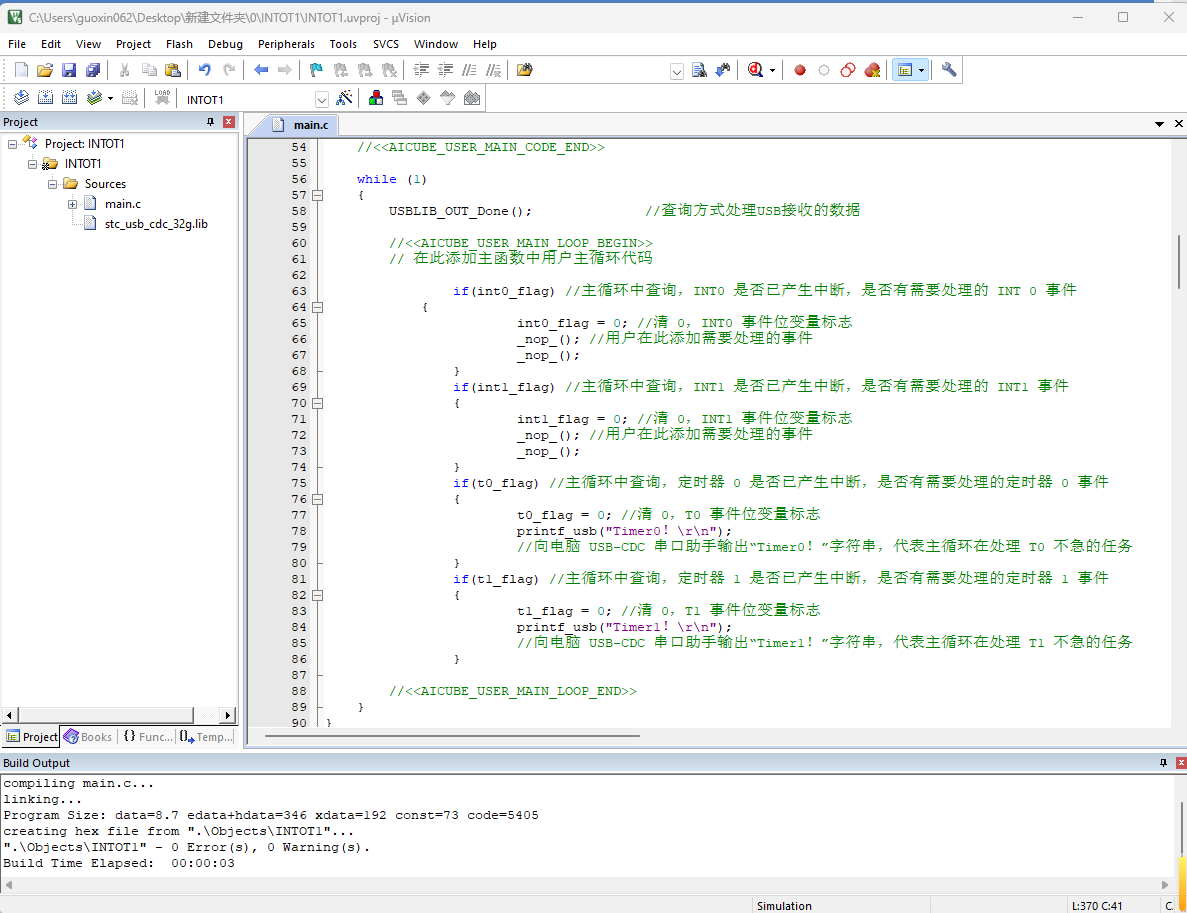Click the Build target icon

(45, 98)
